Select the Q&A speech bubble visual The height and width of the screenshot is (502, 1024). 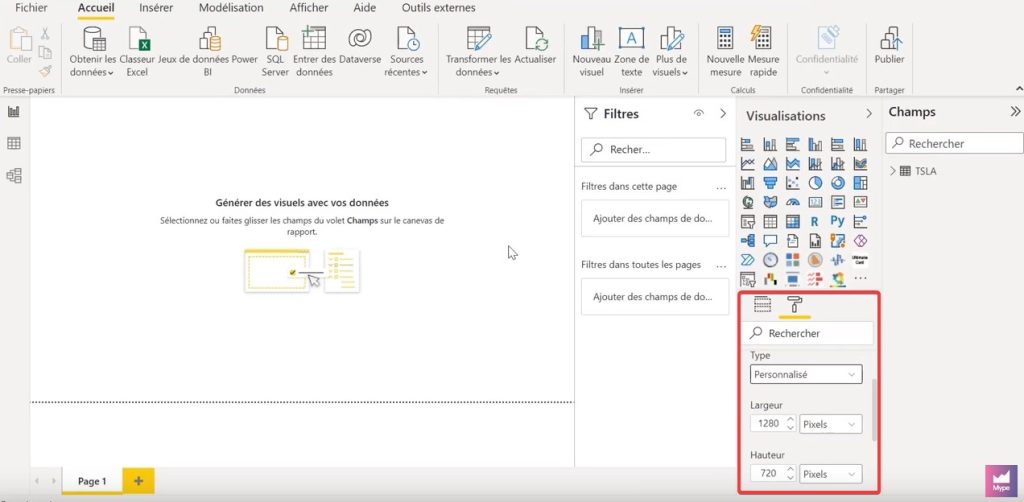[x=771, y=241]
